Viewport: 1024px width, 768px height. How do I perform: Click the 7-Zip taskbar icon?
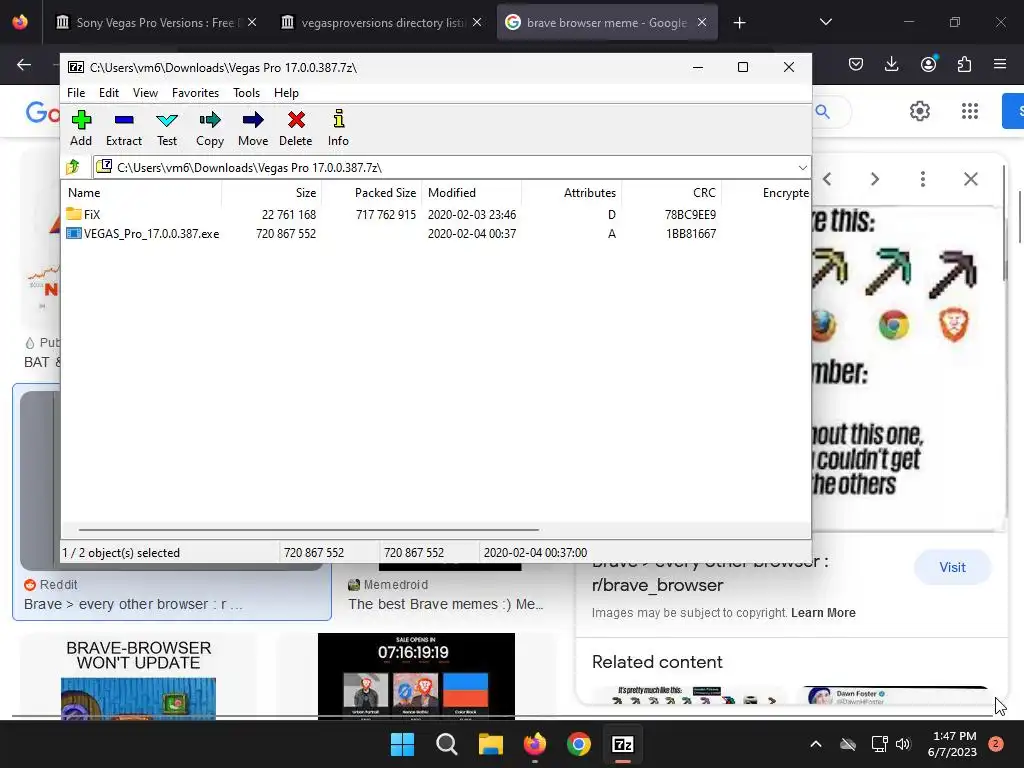pyautogui.click(x=623, y=744)
